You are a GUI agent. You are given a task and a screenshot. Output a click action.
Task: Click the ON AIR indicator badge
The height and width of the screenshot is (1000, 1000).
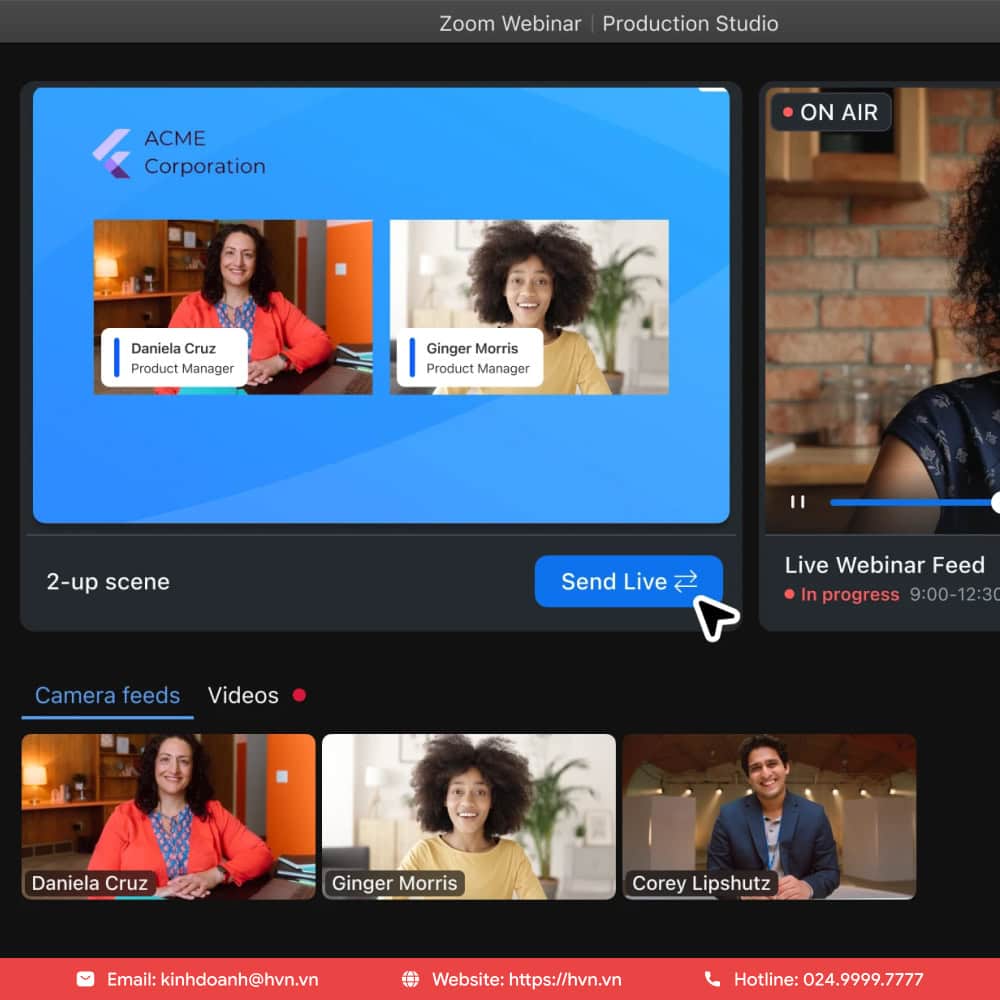coord(830,112)
